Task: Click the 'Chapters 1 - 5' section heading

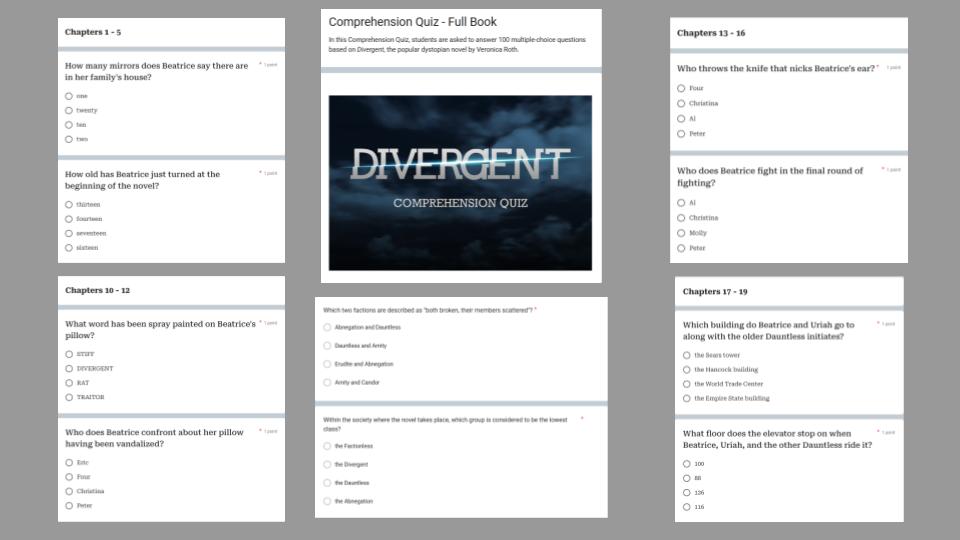Action: coord(93,32)
